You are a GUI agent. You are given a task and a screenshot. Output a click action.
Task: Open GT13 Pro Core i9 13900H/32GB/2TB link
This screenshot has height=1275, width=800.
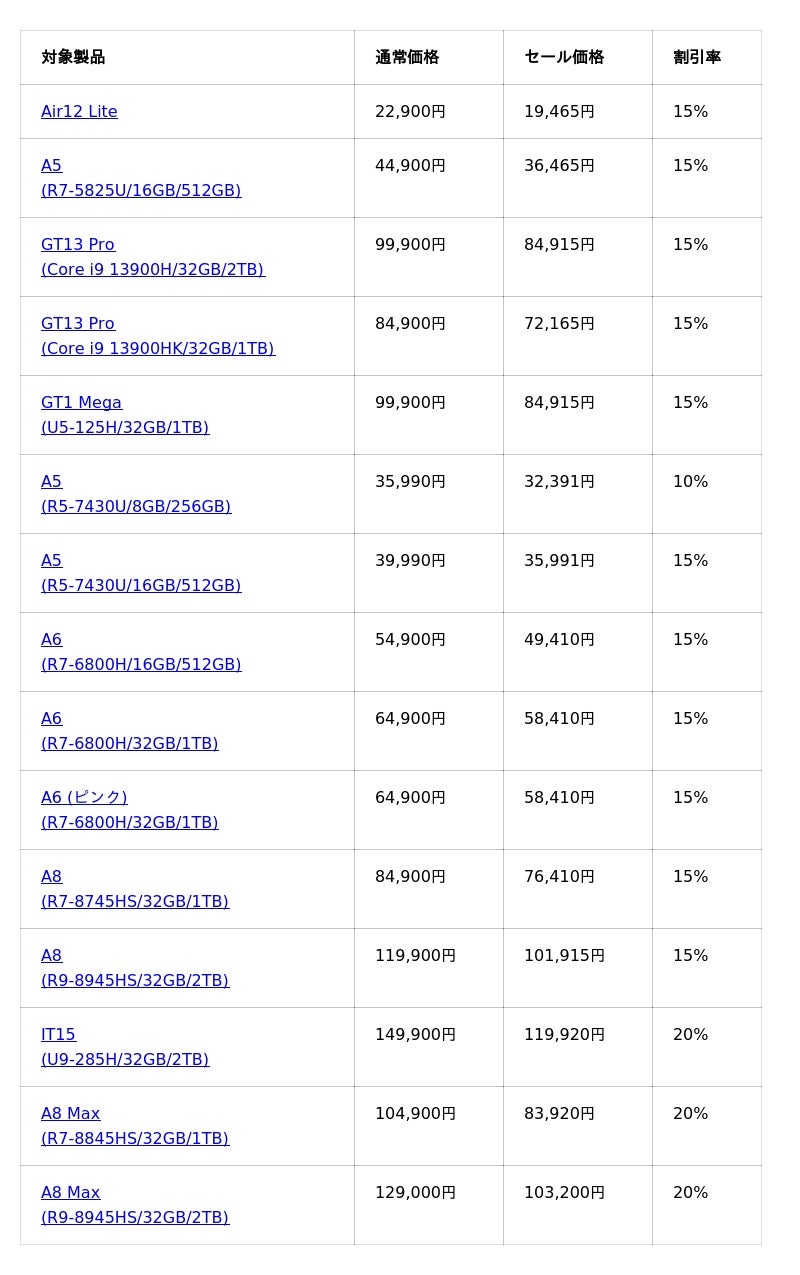click(152, 269)
